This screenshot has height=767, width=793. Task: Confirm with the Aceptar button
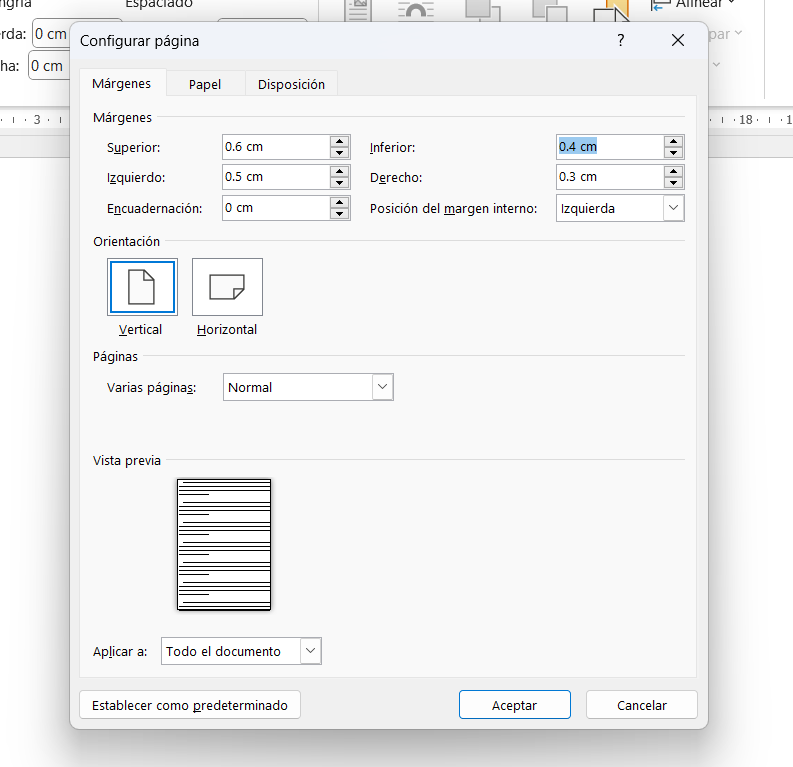[x=514, y=705]
